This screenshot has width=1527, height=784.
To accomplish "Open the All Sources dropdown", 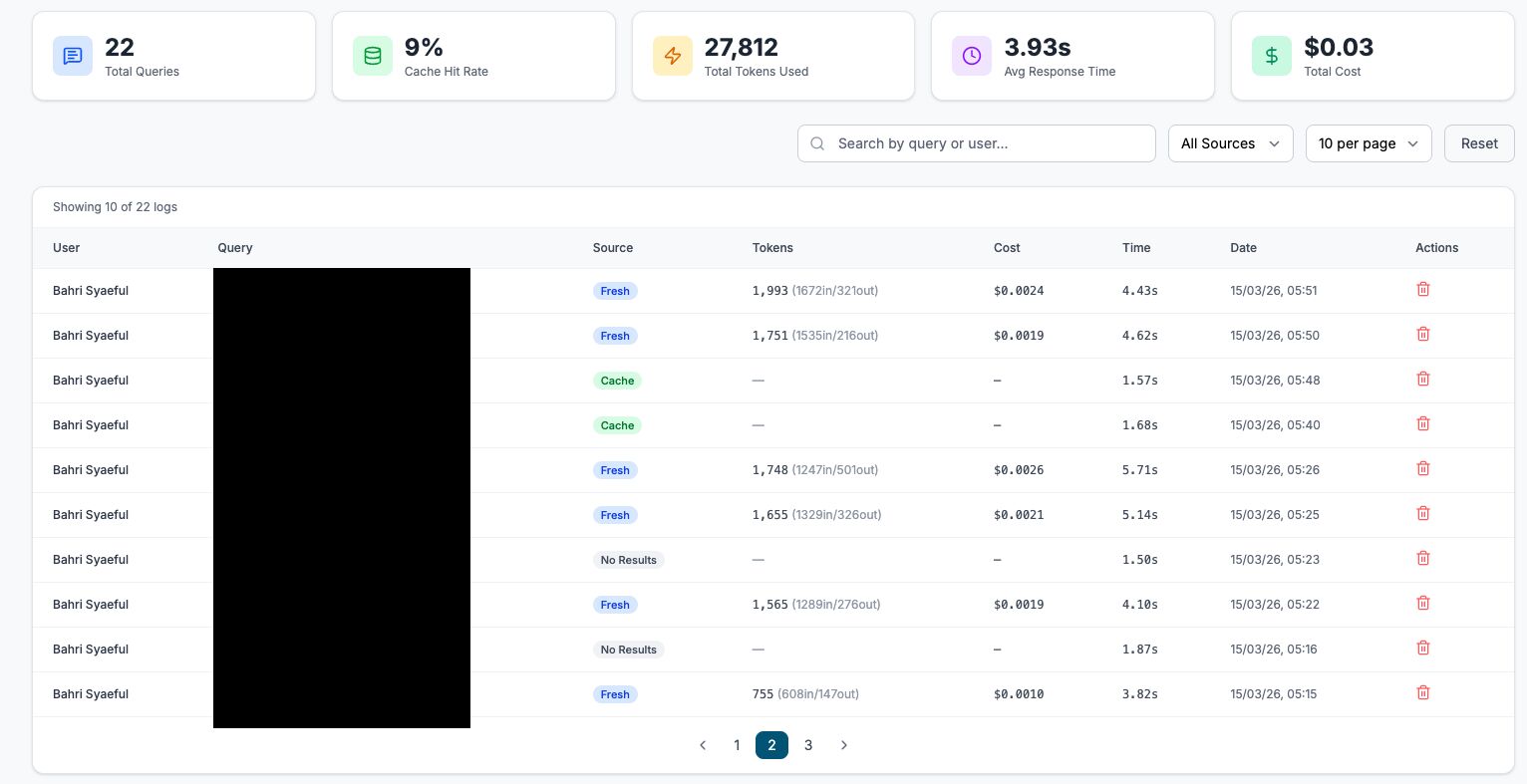I will pyautogui.click(x=1230, y=143).
